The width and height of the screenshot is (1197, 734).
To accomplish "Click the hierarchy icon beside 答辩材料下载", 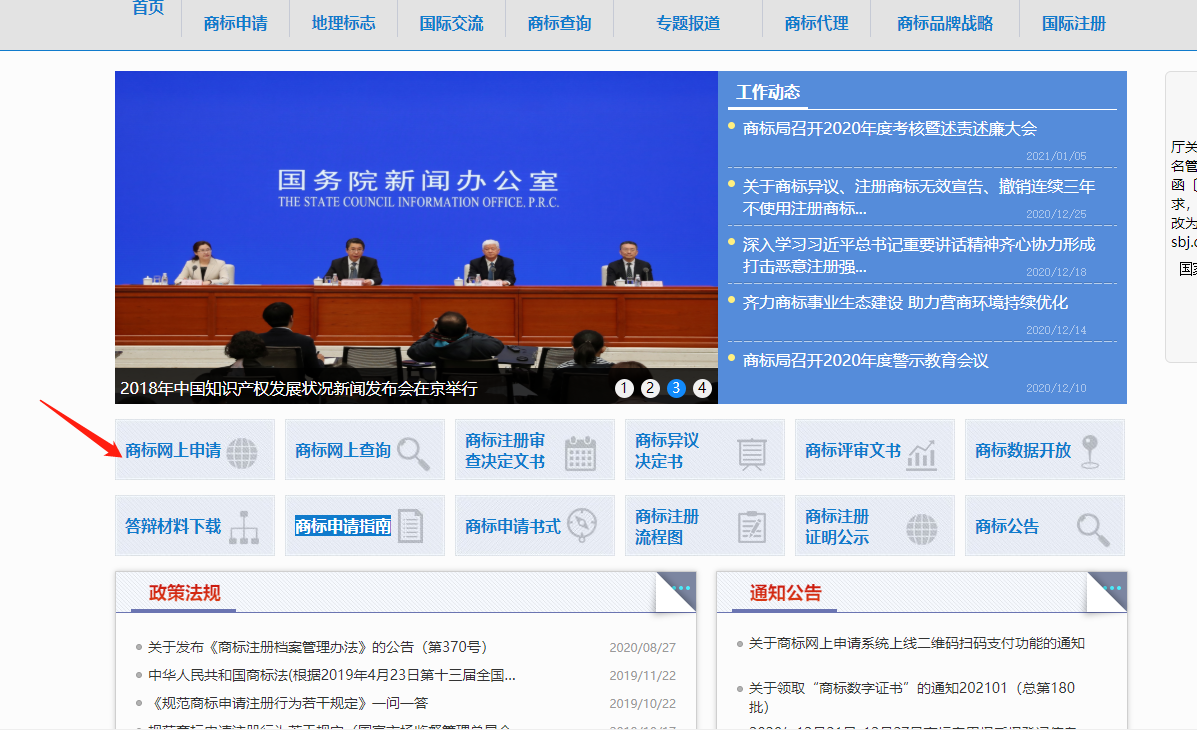I will 243,527.
